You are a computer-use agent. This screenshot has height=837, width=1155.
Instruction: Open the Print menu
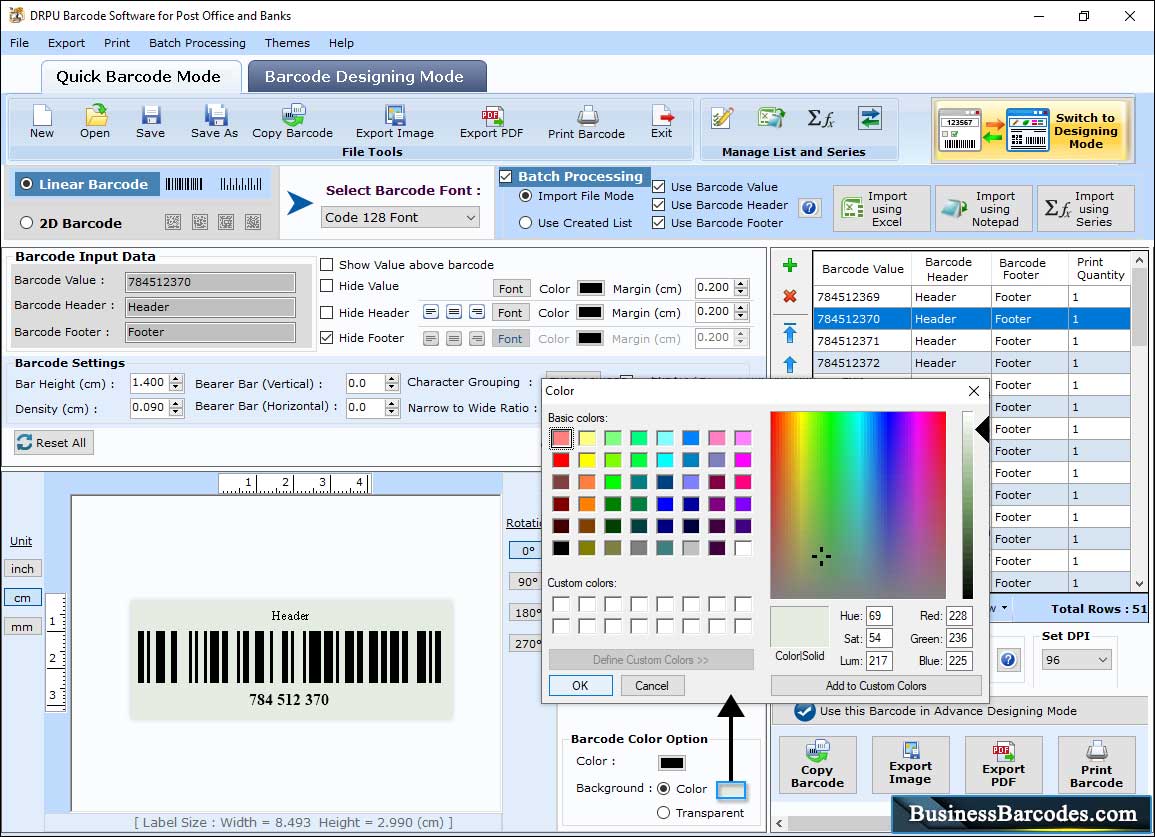pos(116,43)
